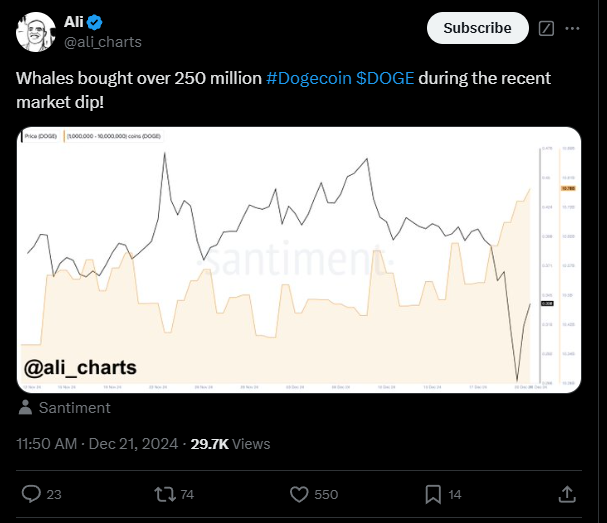Repost this tweet with retweet icon

[165, 494]
